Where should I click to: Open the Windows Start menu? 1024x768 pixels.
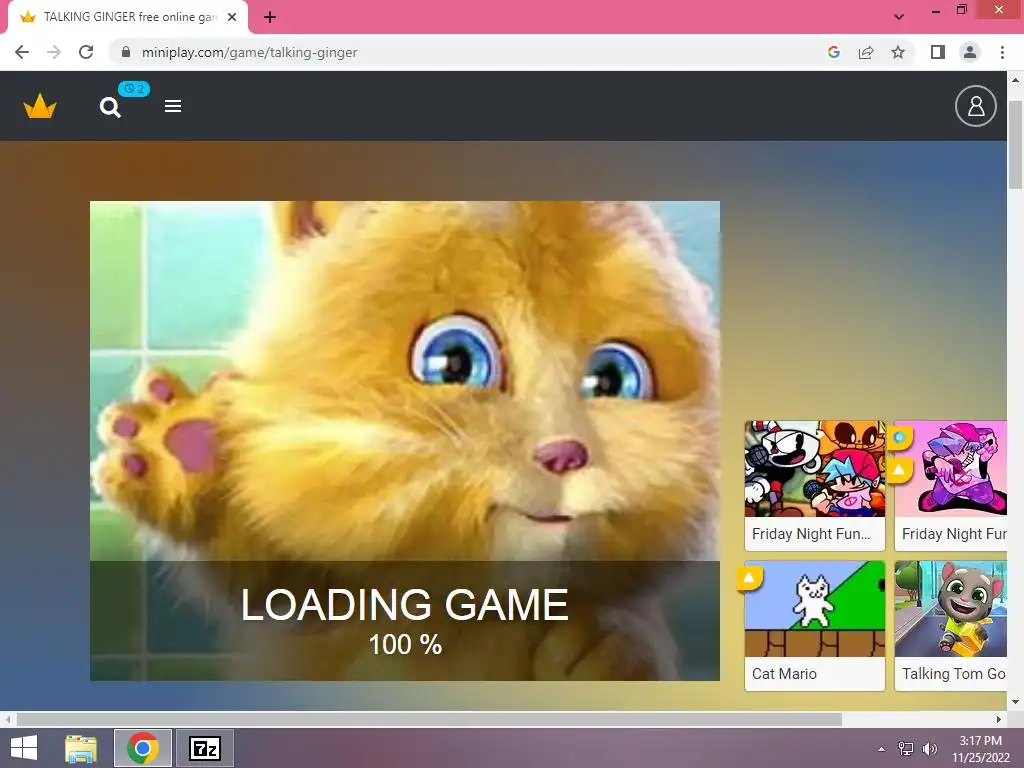pyautogui.click(x=24, y=748)
